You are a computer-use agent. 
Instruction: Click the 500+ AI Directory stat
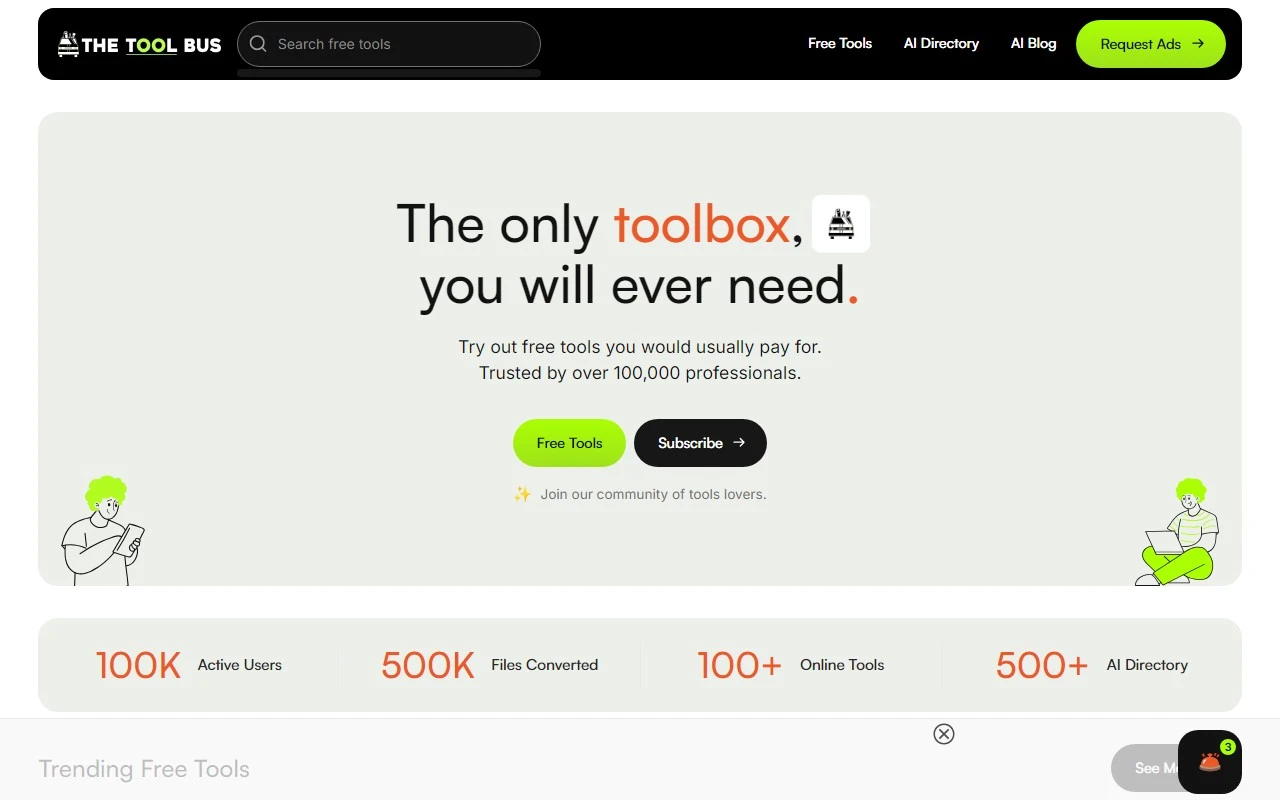[x=1092, y=665]
